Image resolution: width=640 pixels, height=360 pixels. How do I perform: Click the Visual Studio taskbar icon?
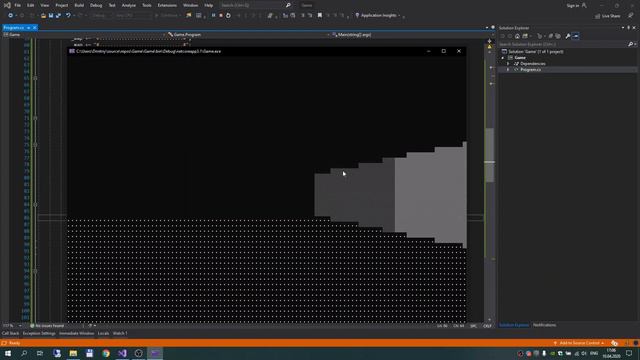tap(122, 353)
